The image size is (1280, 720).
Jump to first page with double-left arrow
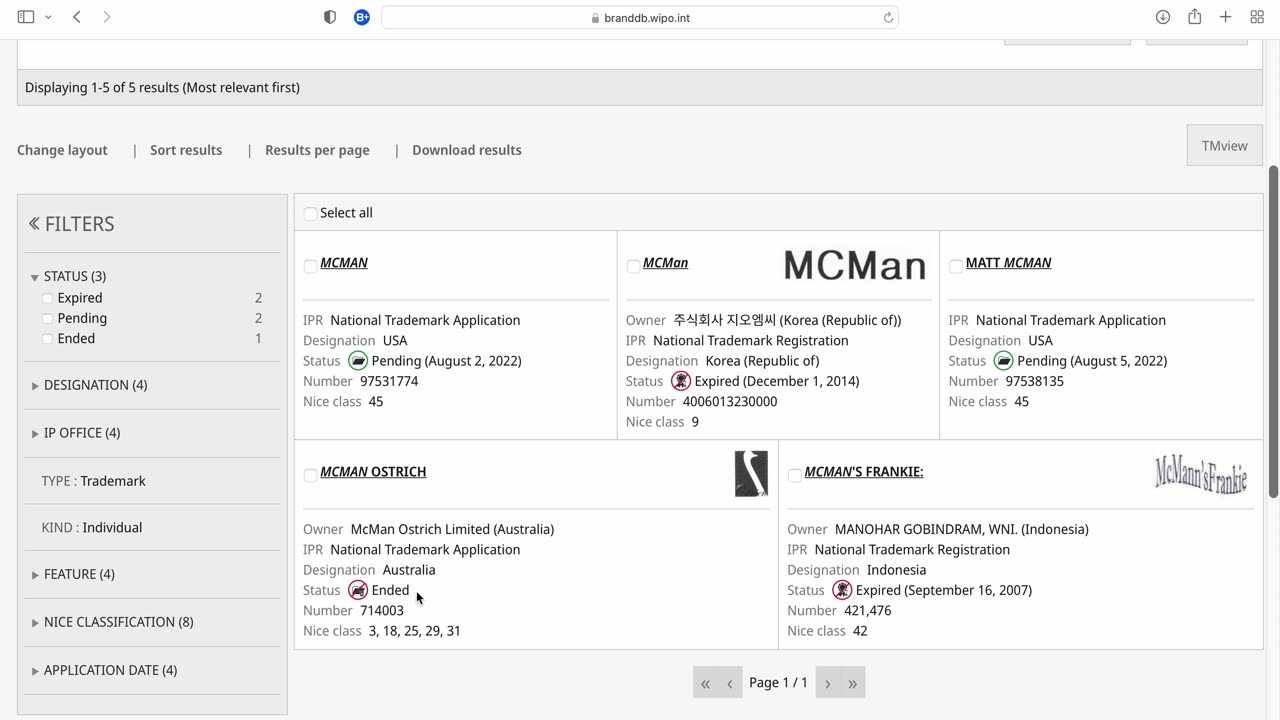point(705,683)
